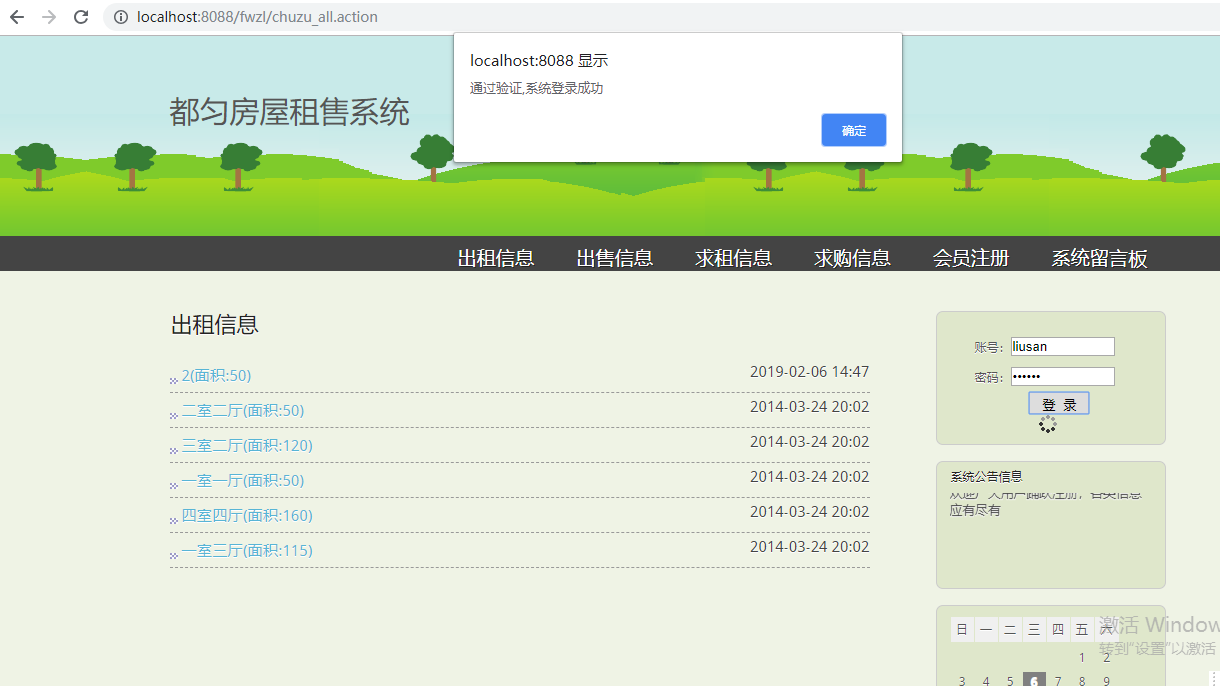The width and height of the screenshot is (1220, 686).
Task: Click the 账号 input field
Action: coord(1062,347)
